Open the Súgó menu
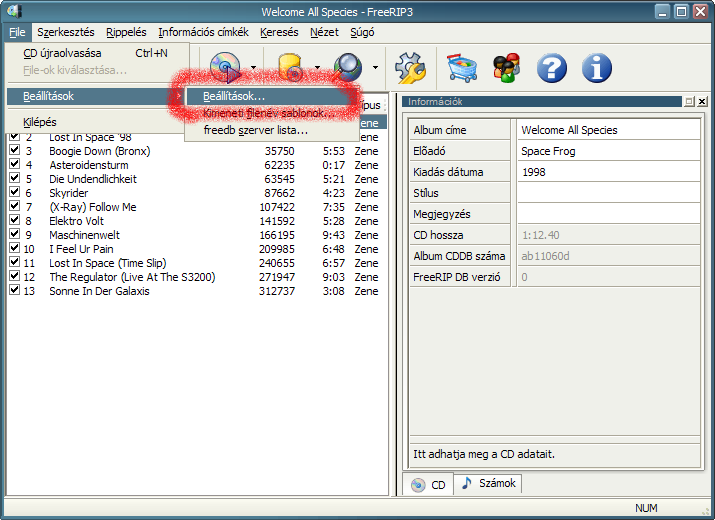The image size is (715, 520). (x=362, y=32)
